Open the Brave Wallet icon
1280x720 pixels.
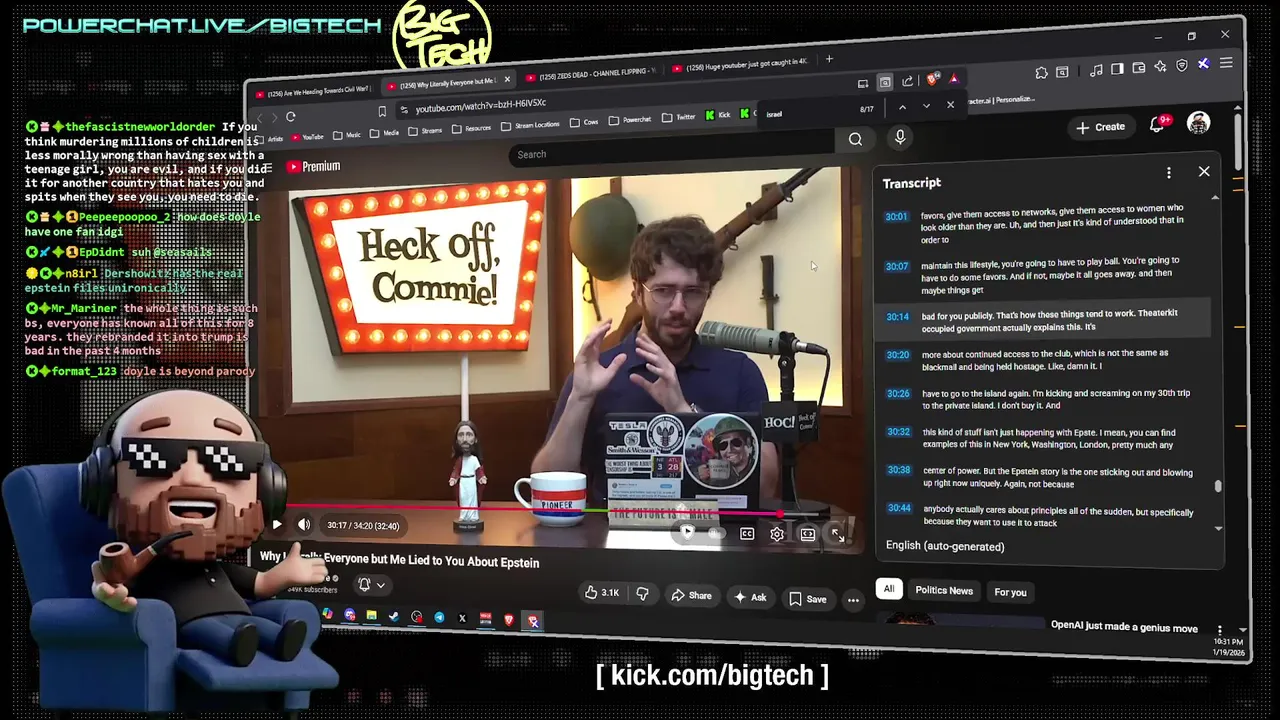[x=1138, y=67]
